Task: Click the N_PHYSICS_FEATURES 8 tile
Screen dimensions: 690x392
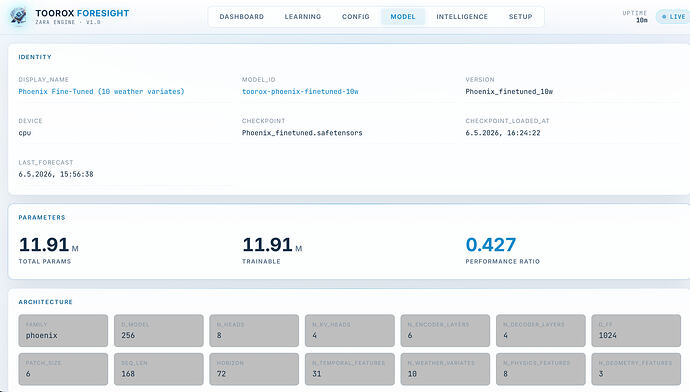Action: [541, 369]
